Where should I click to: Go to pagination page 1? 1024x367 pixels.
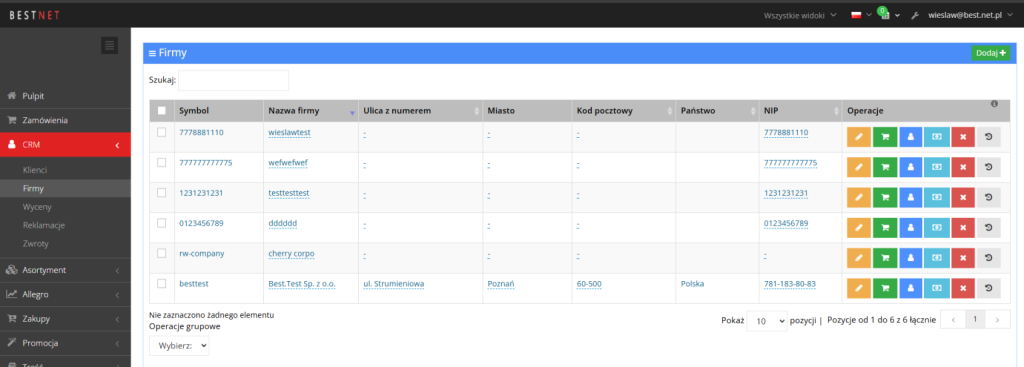(975, 319)
